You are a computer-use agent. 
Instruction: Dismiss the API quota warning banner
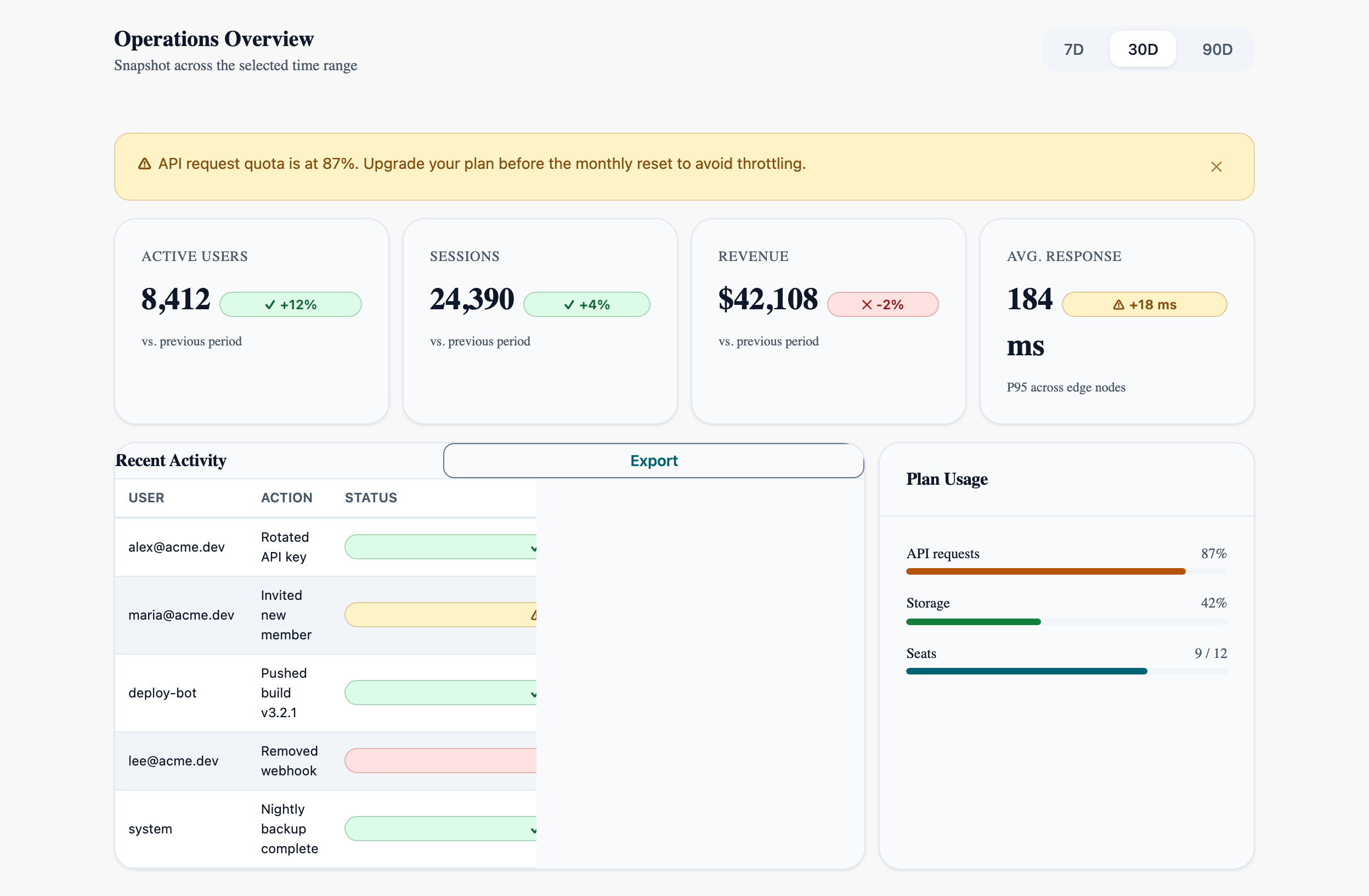pos(1216,167)
